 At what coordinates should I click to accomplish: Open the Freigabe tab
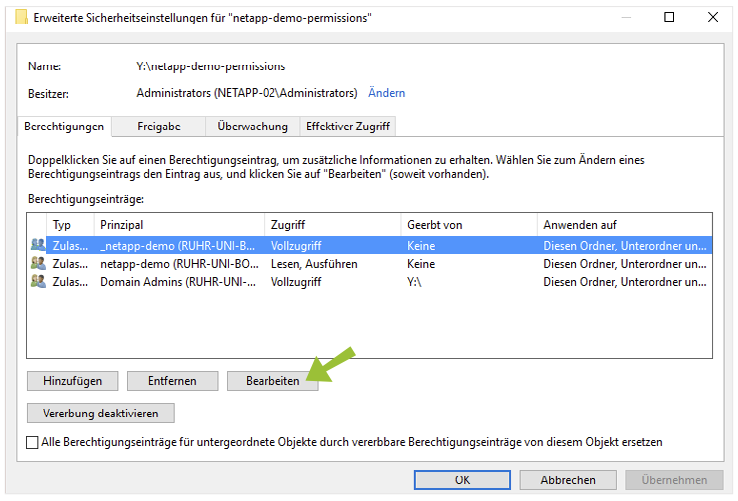pyautogui.click(x=159, y=126)
